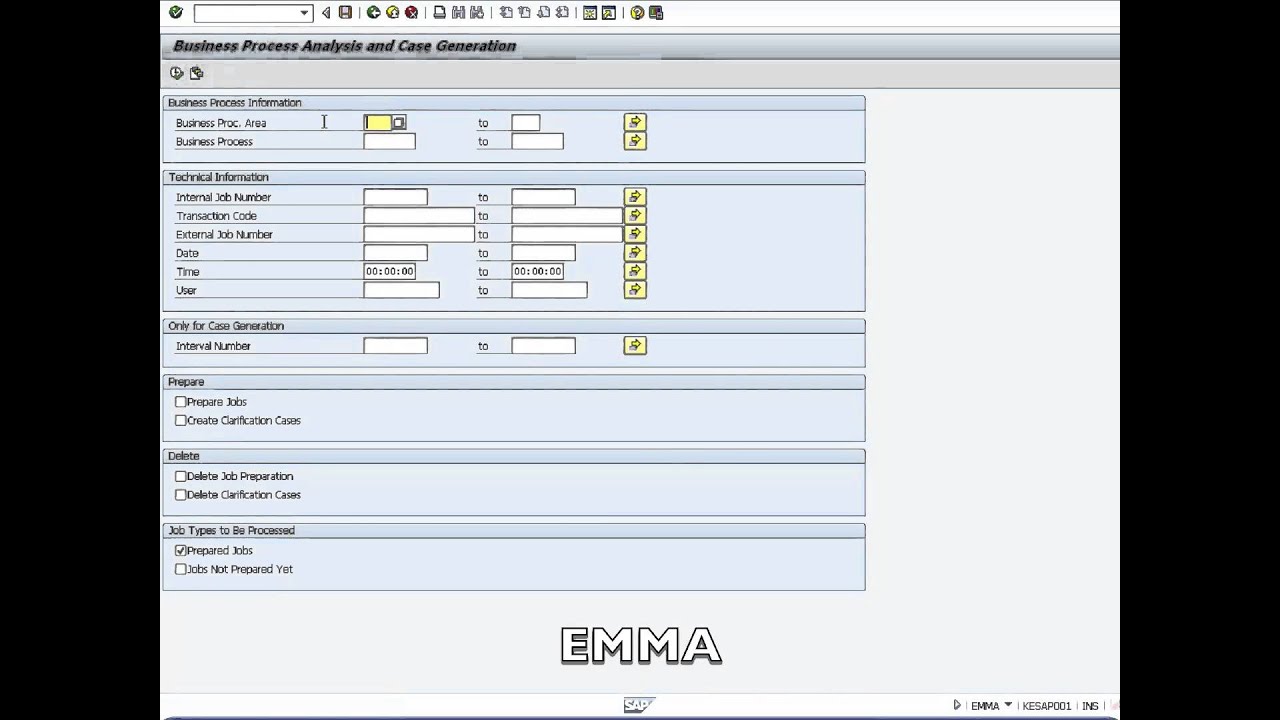Enable the Prepare Jobs checkbox
Viewport: 1280px width, 720px height.
pos(181,402)
